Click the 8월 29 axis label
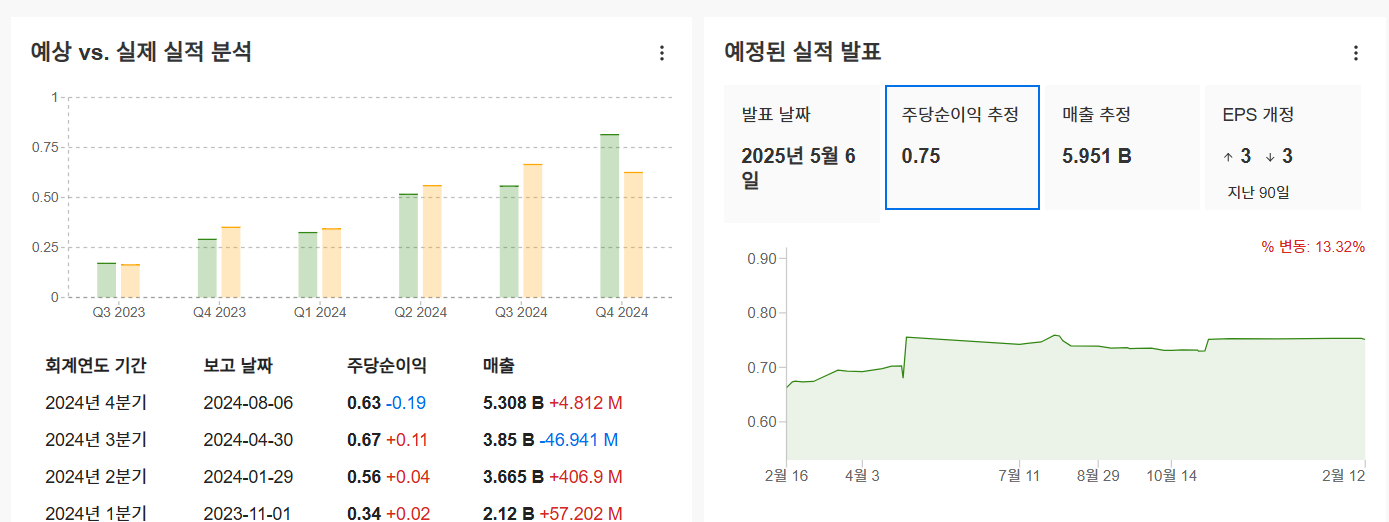Viewport: 1389px width, 522px height. (1097, 475)
